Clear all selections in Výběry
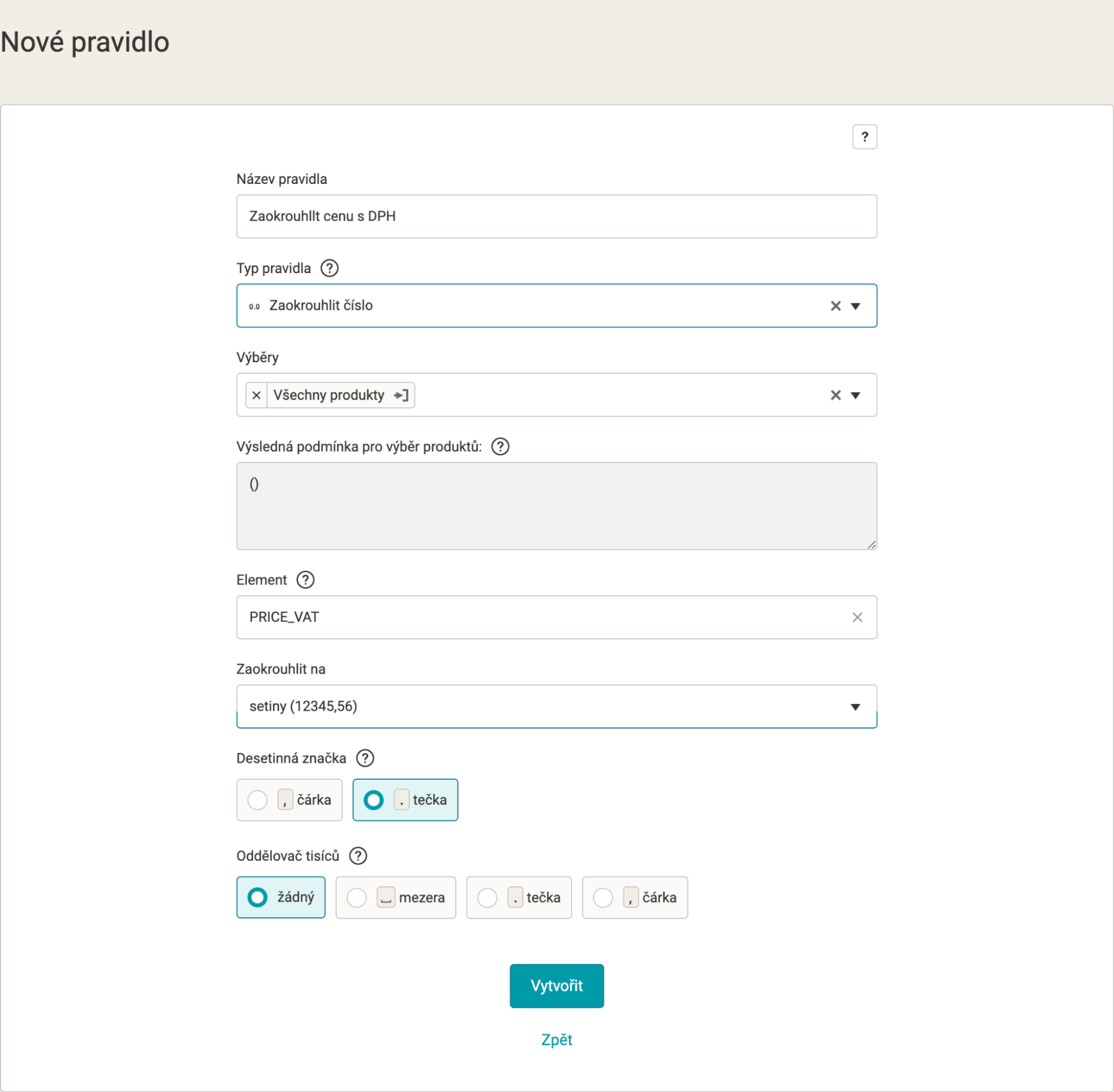Viewport: 1114px width, 1092px height. (835, 395)
